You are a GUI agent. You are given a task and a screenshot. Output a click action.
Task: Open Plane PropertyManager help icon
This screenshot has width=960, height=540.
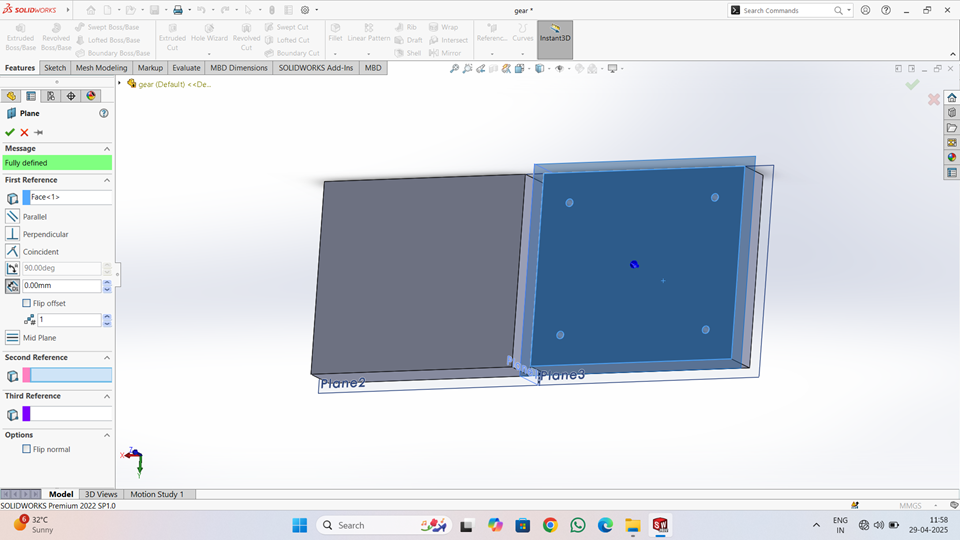pyautogui.click(x=104, y=113)
